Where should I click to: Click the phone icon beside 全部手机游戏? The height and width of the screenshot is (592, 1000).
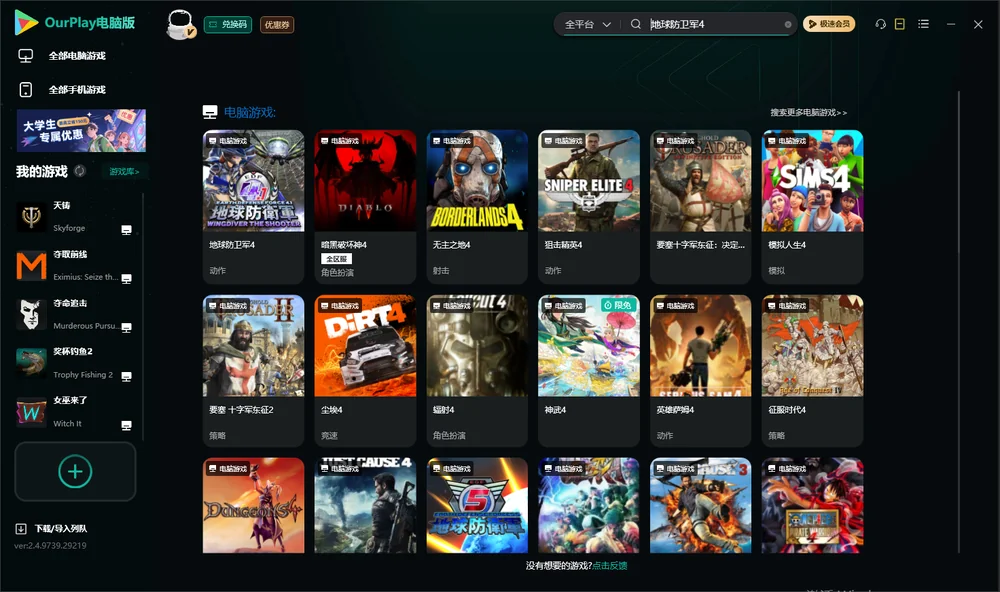click(26, 89)
